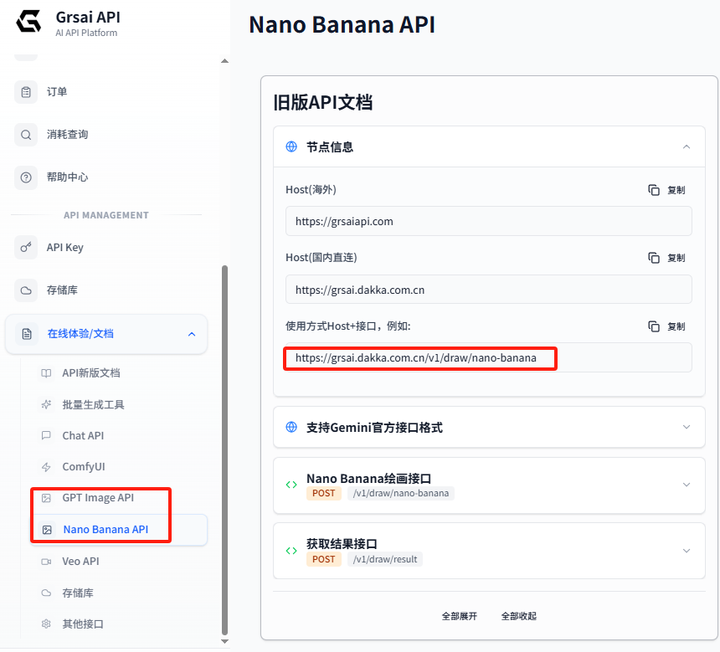
Task: Expand 获取结果接口 section chevron
Action: tap(686, 551)
